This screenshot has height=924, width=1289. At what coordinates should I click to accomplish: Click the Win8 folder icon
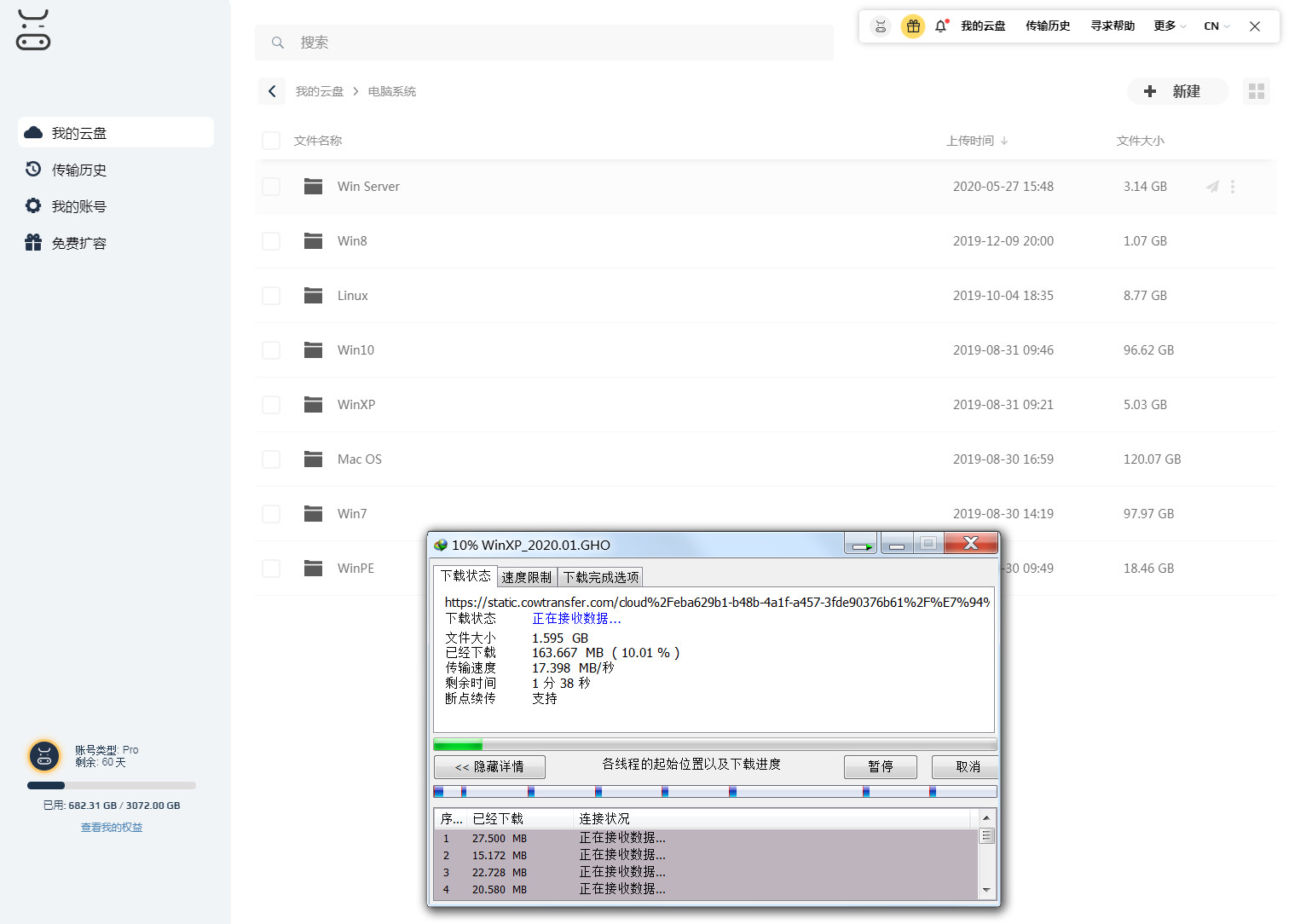pyautogui.click(x=314, y=240)
